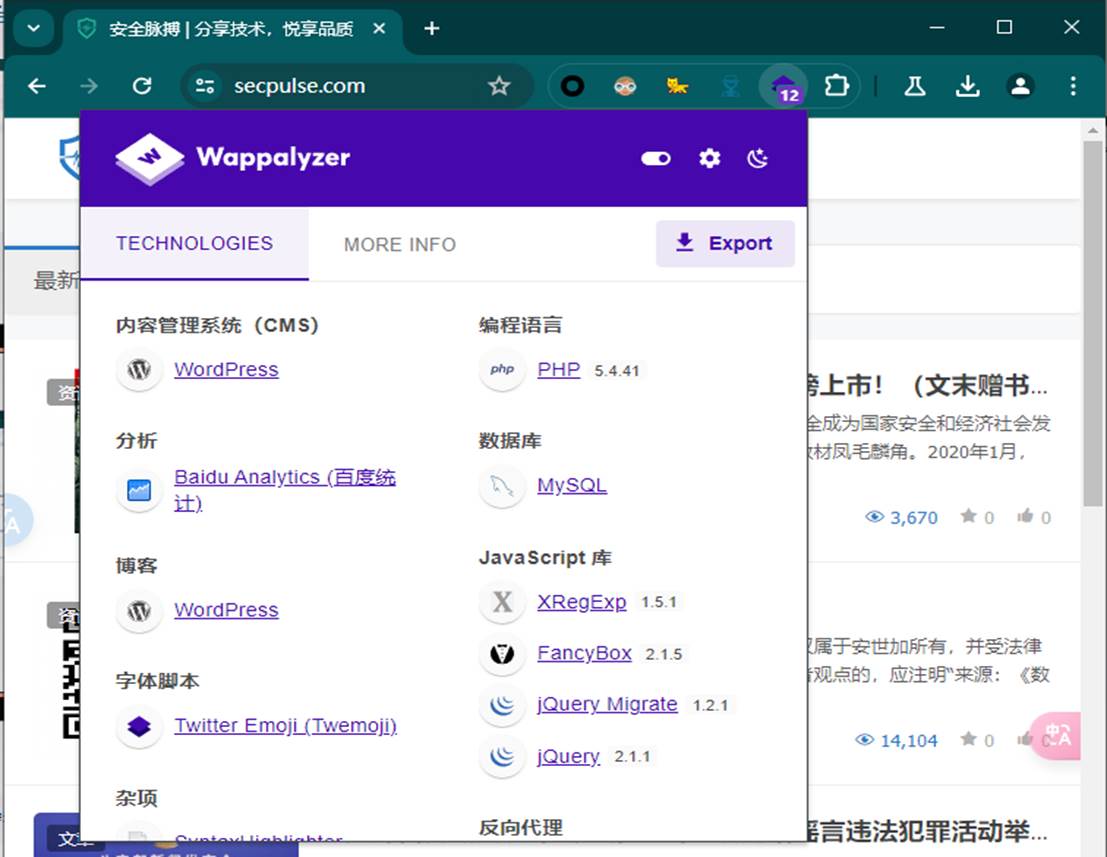
Task: Click the Wappalyzer extension icon with badge 12
Action: (784, 87)
